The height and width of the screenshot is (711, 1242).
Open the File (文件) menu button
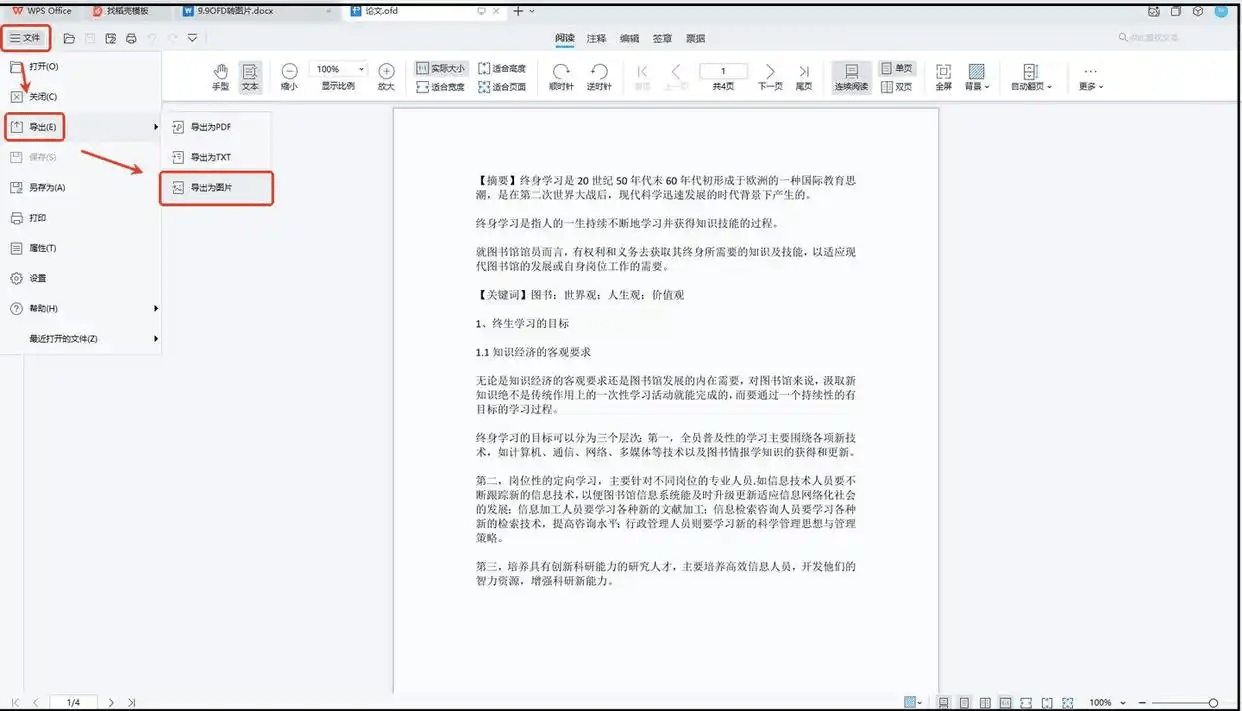[26, 38]
